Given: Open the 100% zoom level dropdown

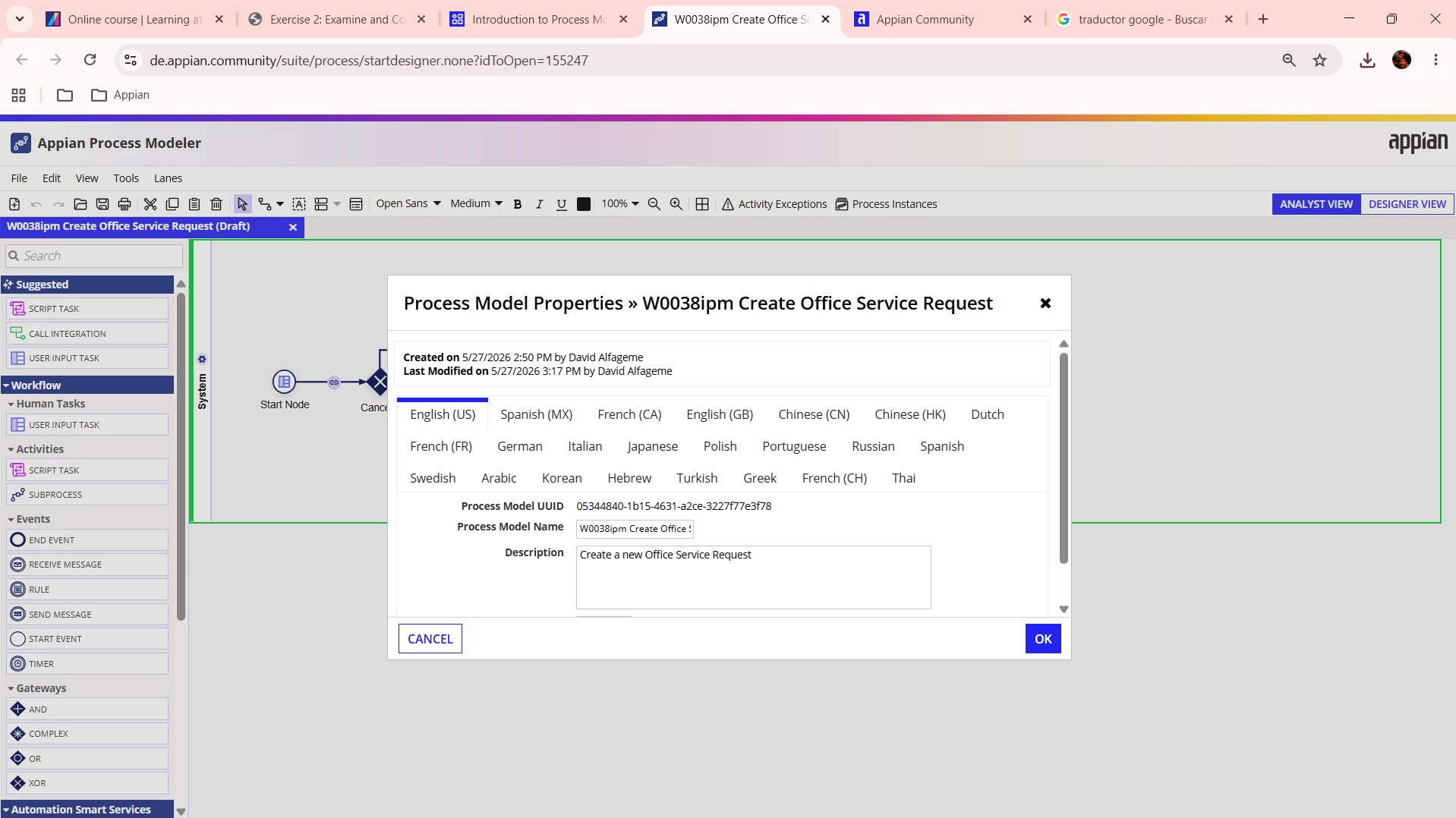Looking at the screenshot, I should point(620,203).
